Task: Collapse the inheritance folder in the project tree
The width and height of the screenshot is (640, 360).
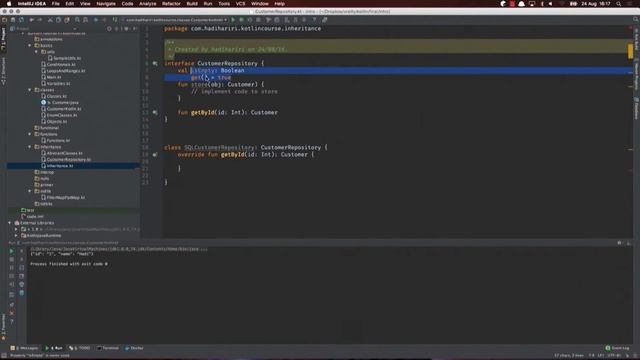Action: [30, 147]
